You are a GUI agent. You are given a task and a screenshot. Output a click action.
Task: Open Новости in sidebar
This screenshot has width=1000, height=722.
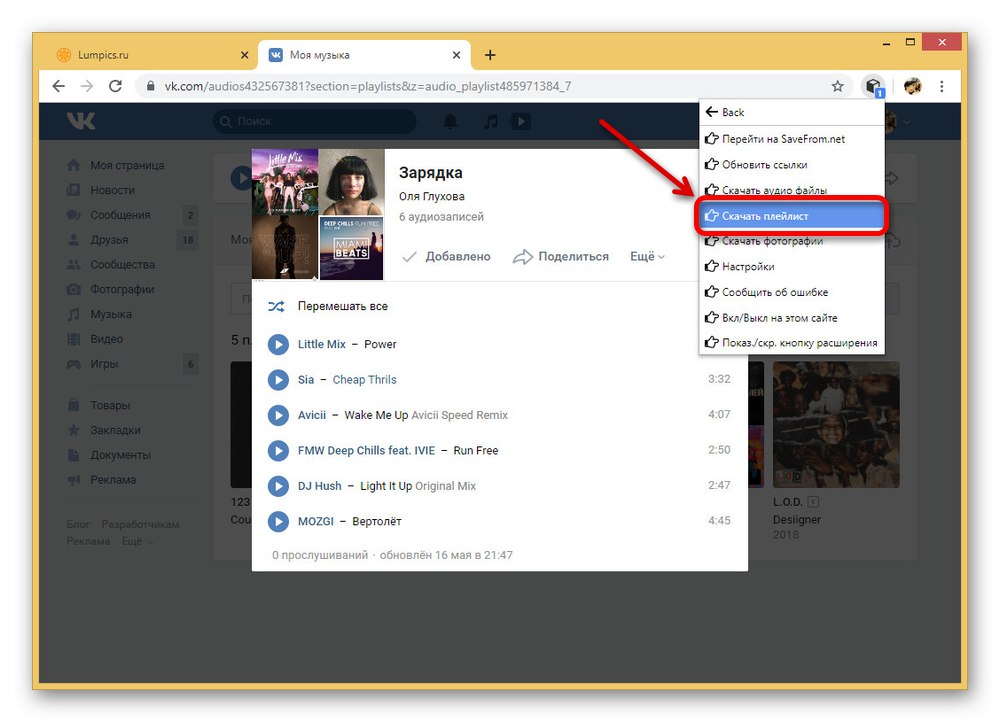102,190
